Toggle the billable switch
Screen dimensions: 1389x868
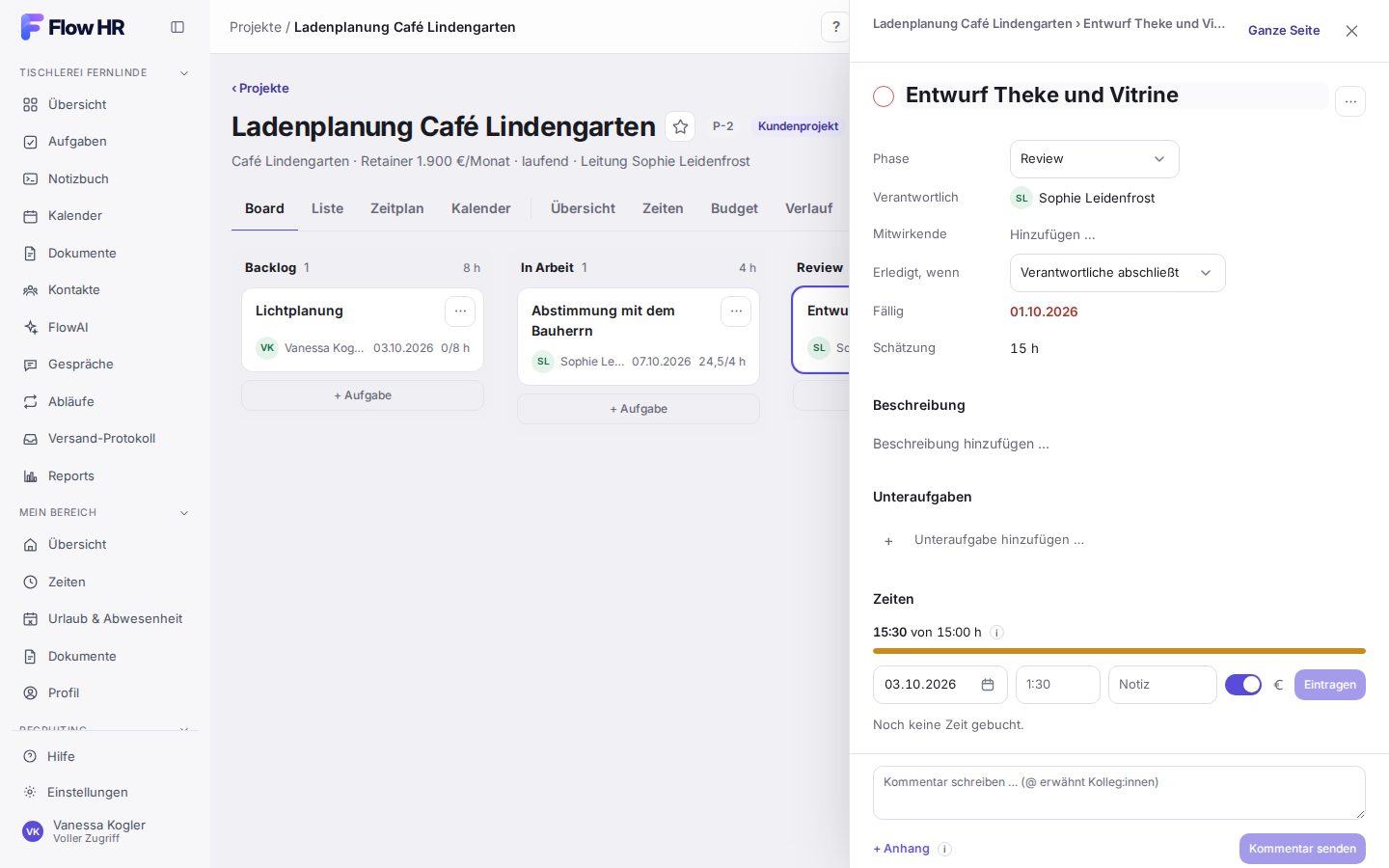click(x=1243, y=685)
